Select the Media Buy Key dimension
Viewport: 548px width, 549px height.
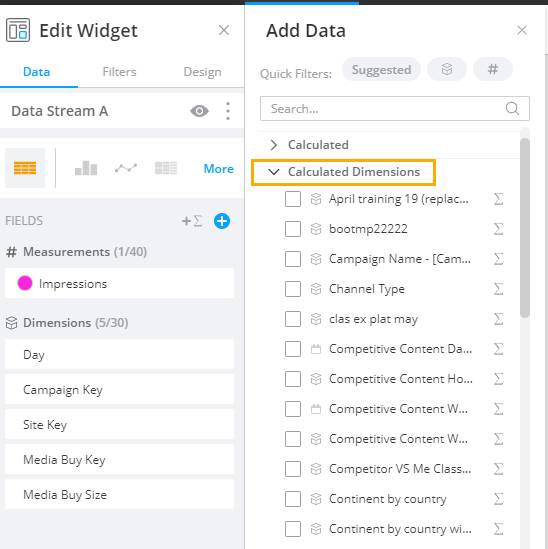pos(119,459)
